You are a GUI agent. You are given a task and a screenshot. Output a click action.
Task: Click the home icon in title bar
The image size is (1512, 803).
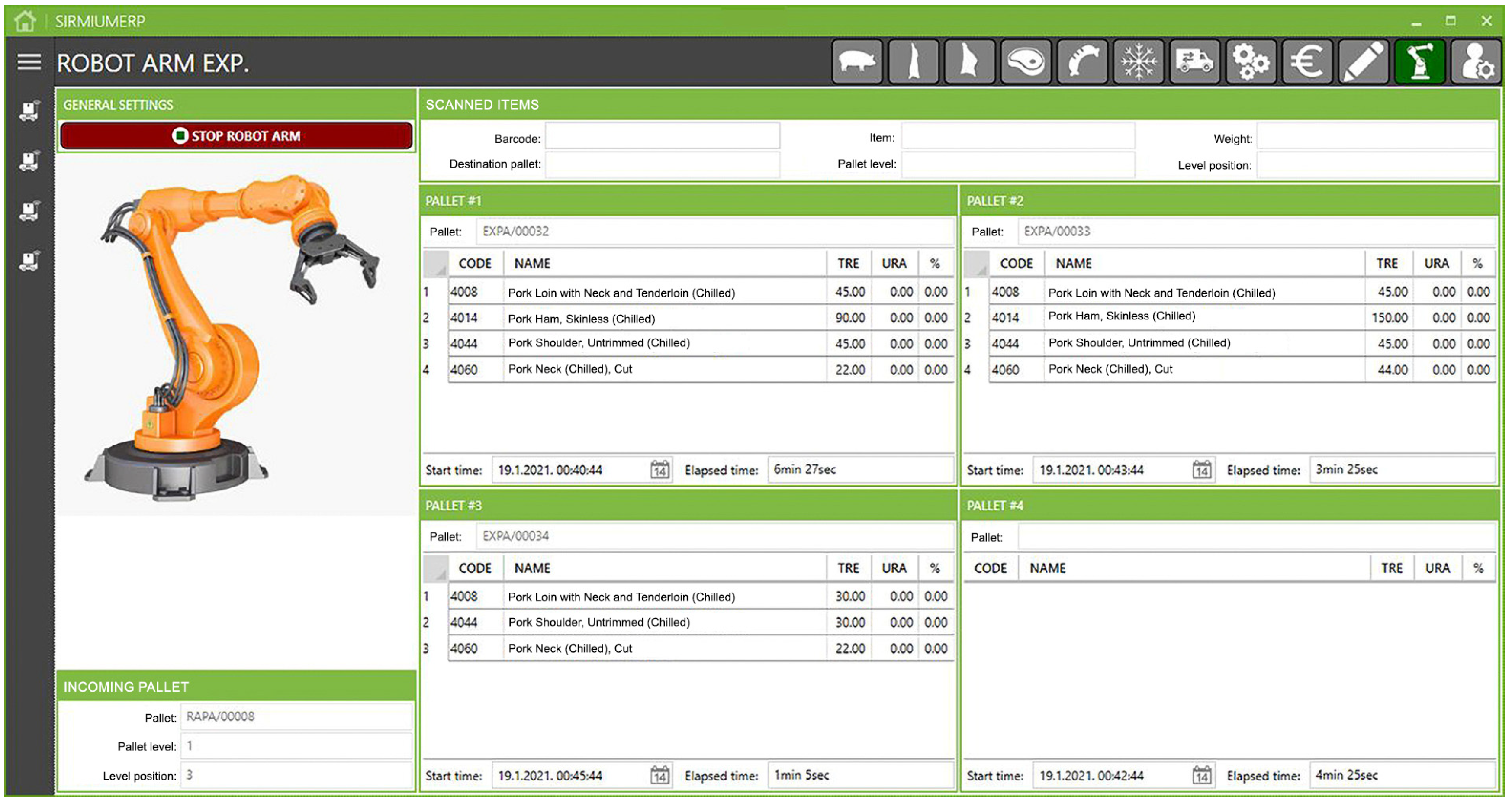click(x=25, y=21)
